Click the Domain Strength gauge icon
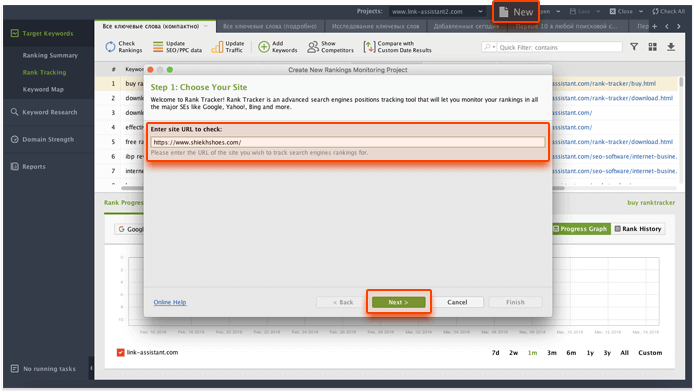 tap(15, 139)
